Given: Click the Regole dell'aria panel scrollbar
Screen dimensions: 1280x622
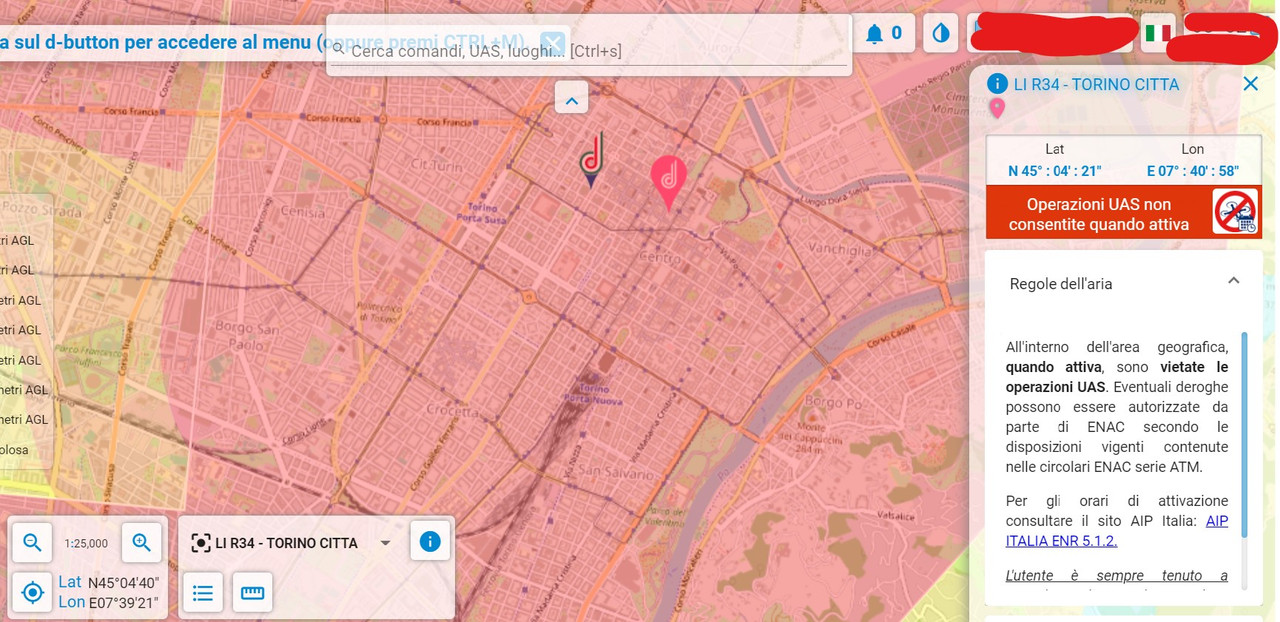Looking at the screenshot, I should (1244, 435).
